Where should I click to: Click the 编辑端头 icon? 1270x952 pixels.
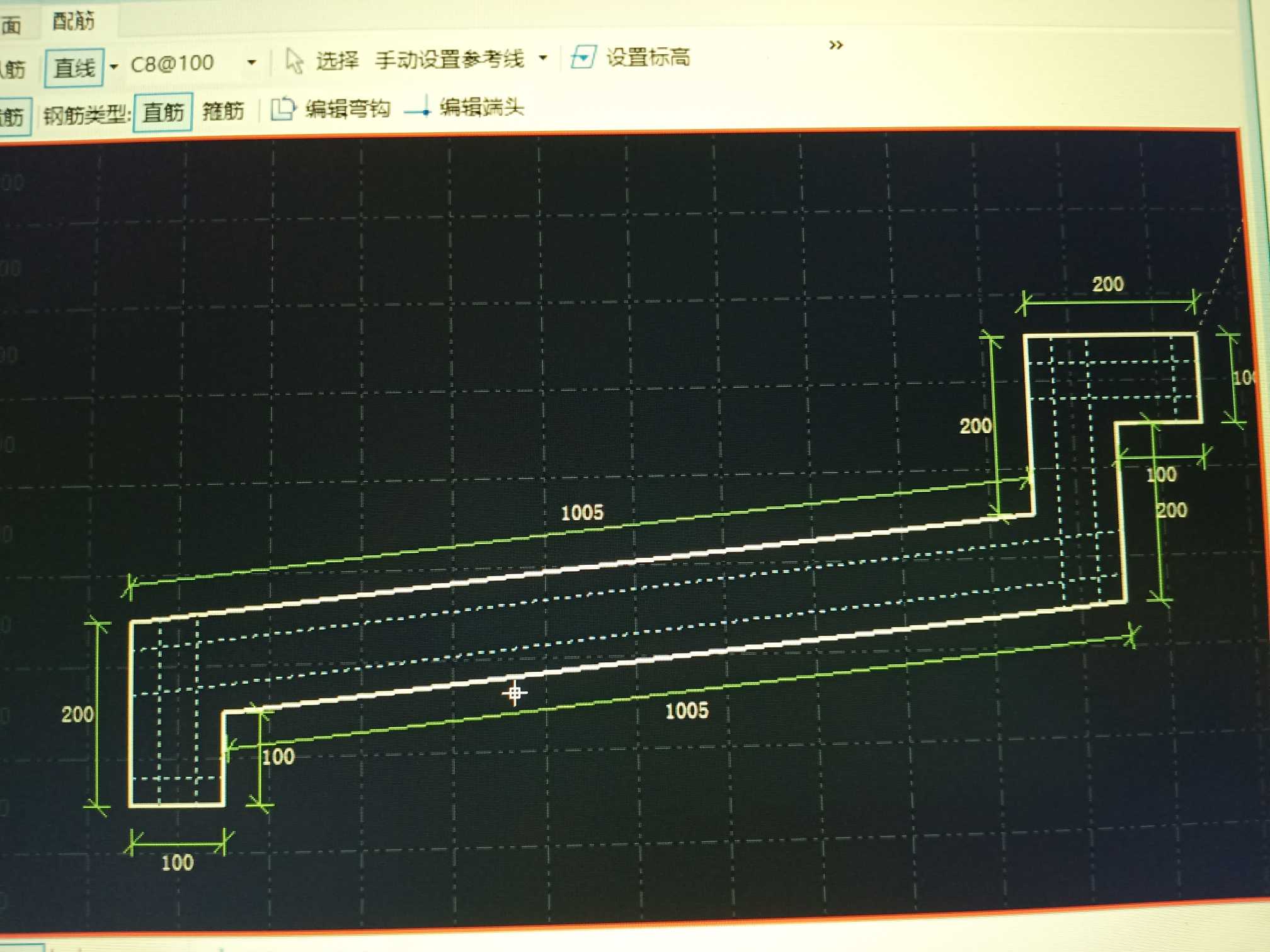(x=417, y=107)
